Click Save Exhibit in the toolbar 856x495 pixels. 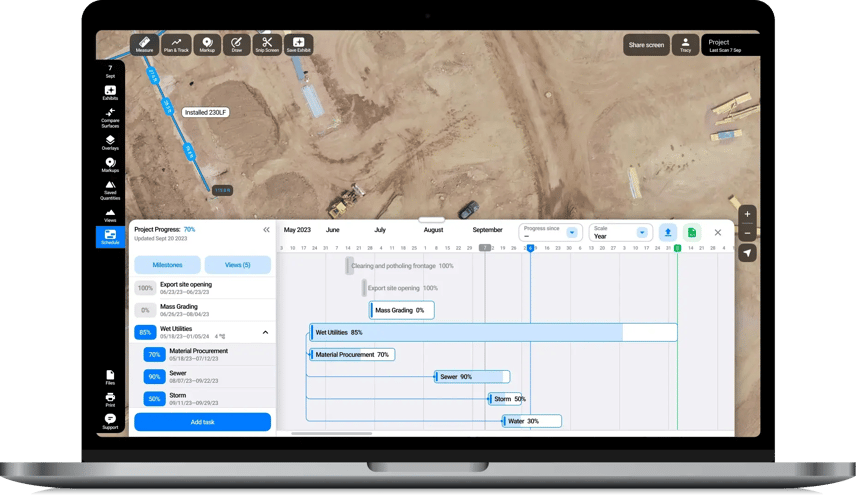299,44
